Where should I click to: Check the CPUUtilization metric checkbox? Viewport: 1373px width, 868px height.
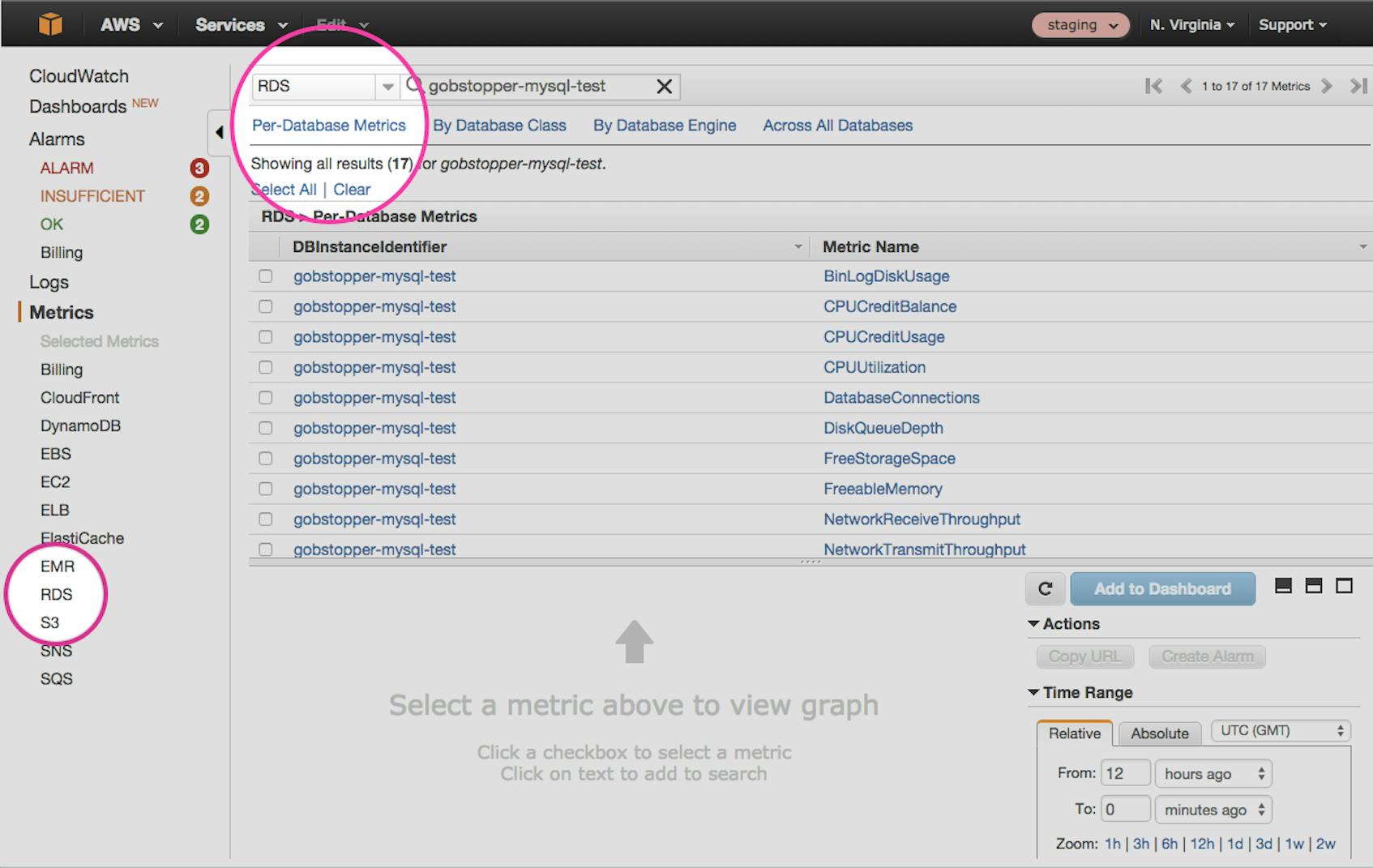tap(266, 366)
